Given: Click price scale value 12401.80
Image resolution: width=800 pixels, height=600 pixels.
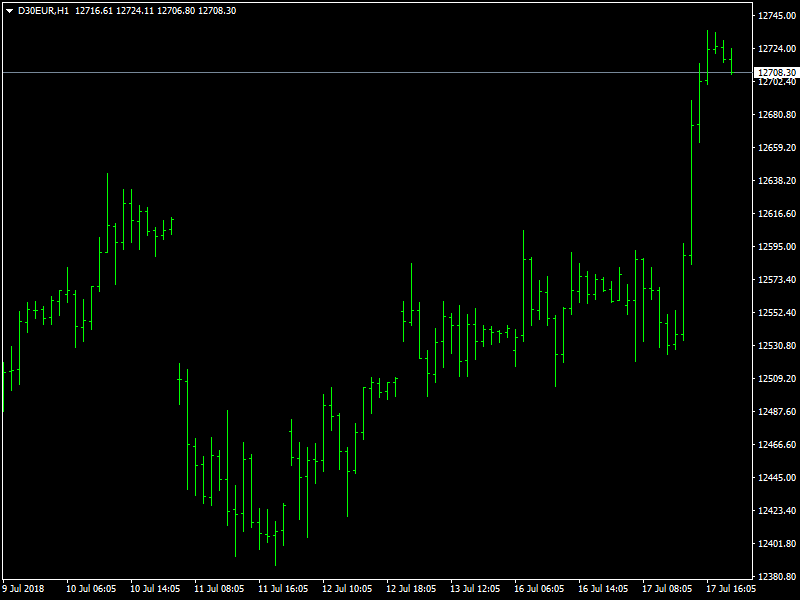Looking at the screenshot, I should coord(777,543).
